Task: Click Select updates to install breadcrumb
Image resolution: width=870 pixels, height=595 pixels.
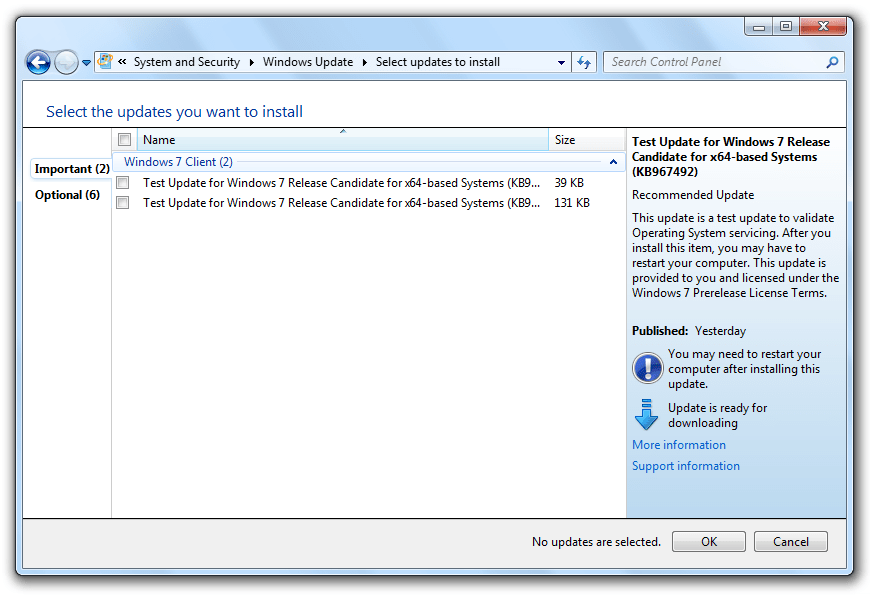Action: (438, 62)
